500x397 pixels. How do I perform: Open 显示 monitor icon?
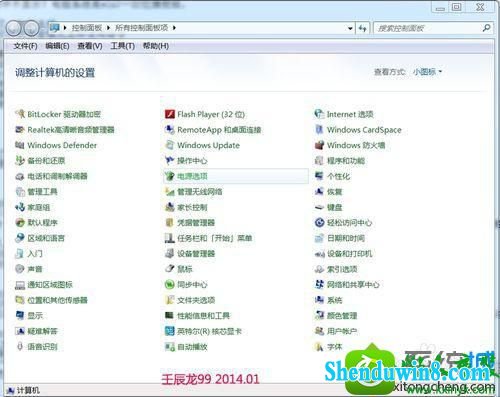(x=20, y=315)
